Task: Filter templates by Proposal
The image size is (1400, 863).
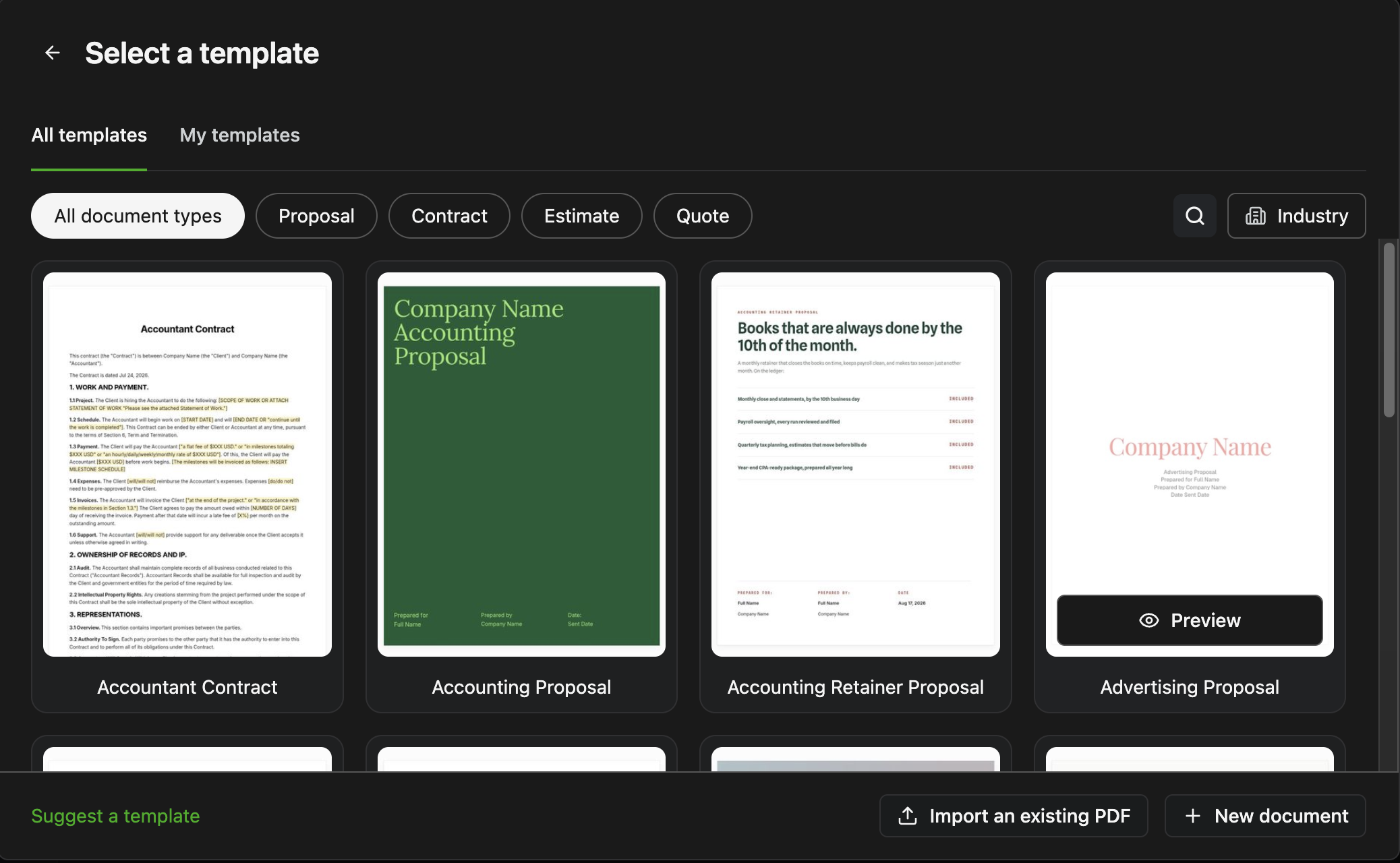Action: [x=316, y=216]
